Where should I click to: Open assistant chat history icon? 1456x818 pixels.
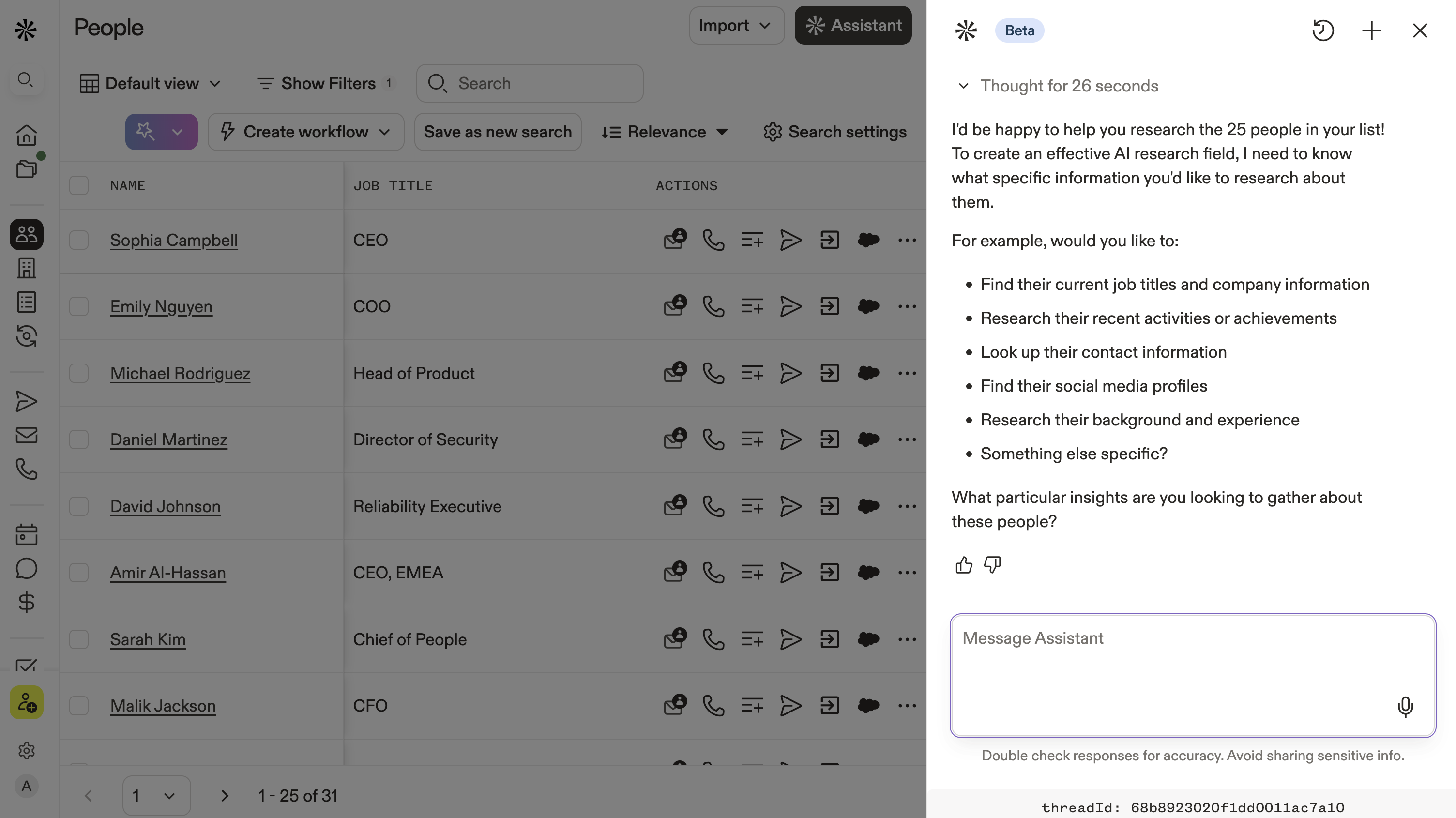tap(1322, 30)
